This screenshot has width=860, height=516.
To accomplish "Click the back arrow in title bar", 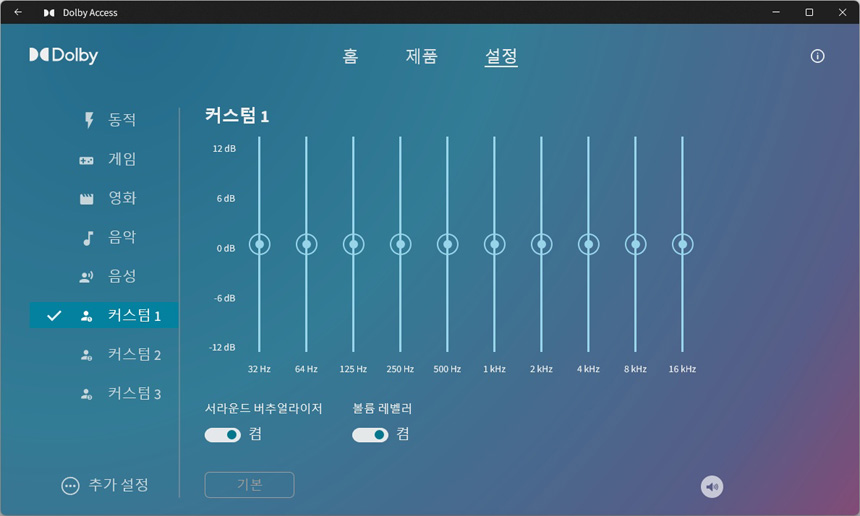I will 18,13.
